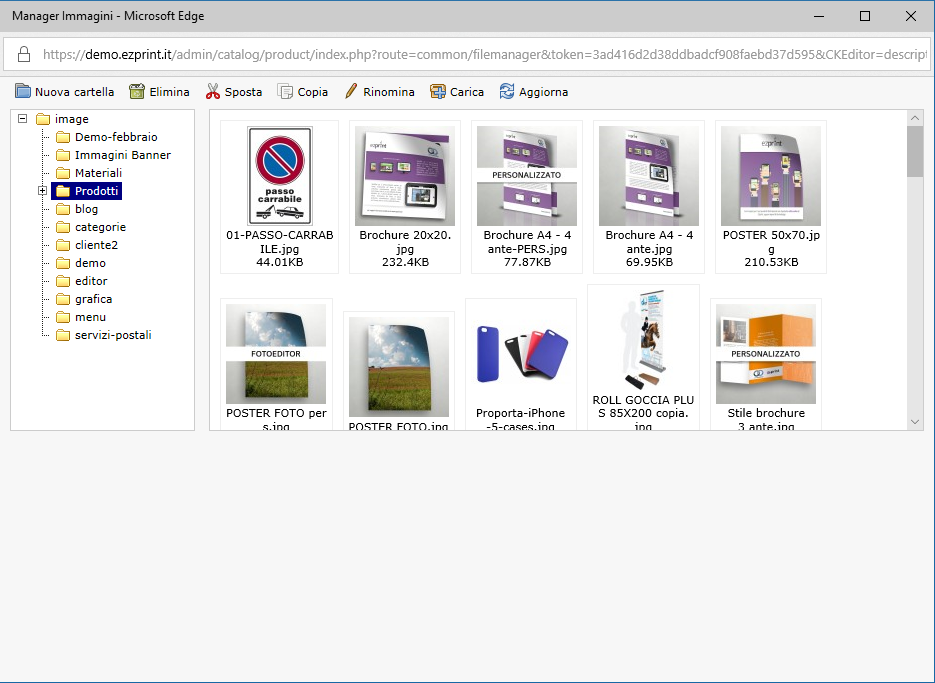Click the Elimina trash icon
Viewport: 935px width, 683px height.
(137, 91)
